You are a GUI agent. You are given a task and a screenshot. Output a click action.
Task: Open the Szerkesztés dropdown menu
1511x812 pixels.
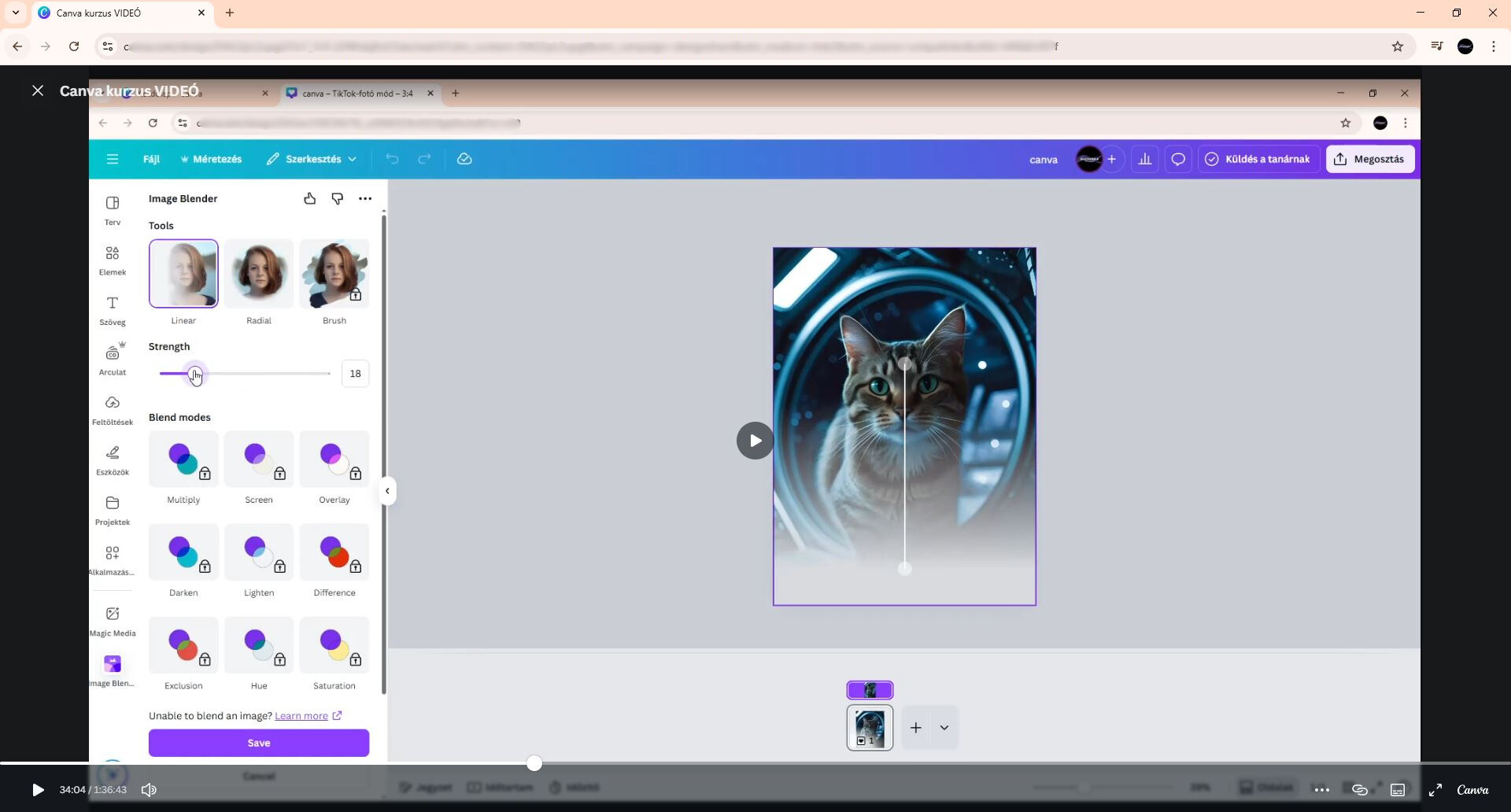pyautogui.click(x=312, y=159)
